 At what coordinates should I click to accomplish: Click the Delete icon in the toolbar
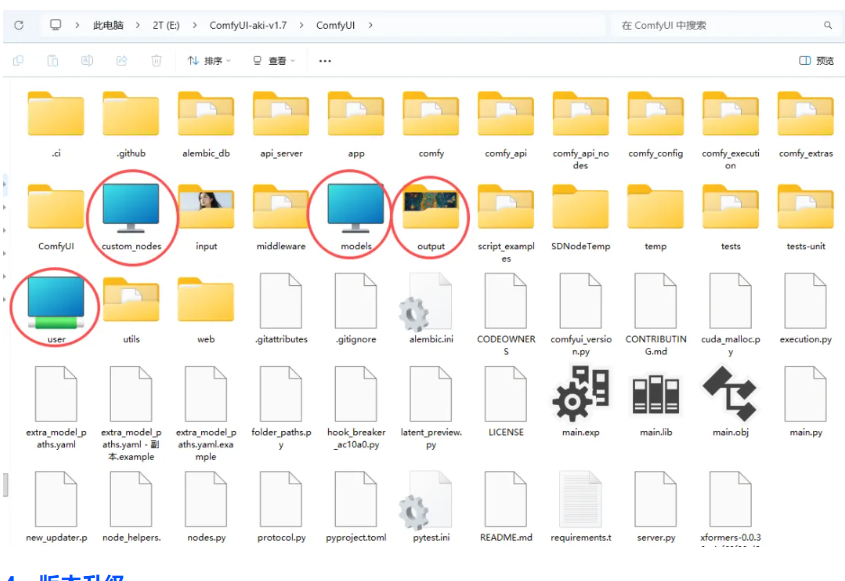(156, 60)
